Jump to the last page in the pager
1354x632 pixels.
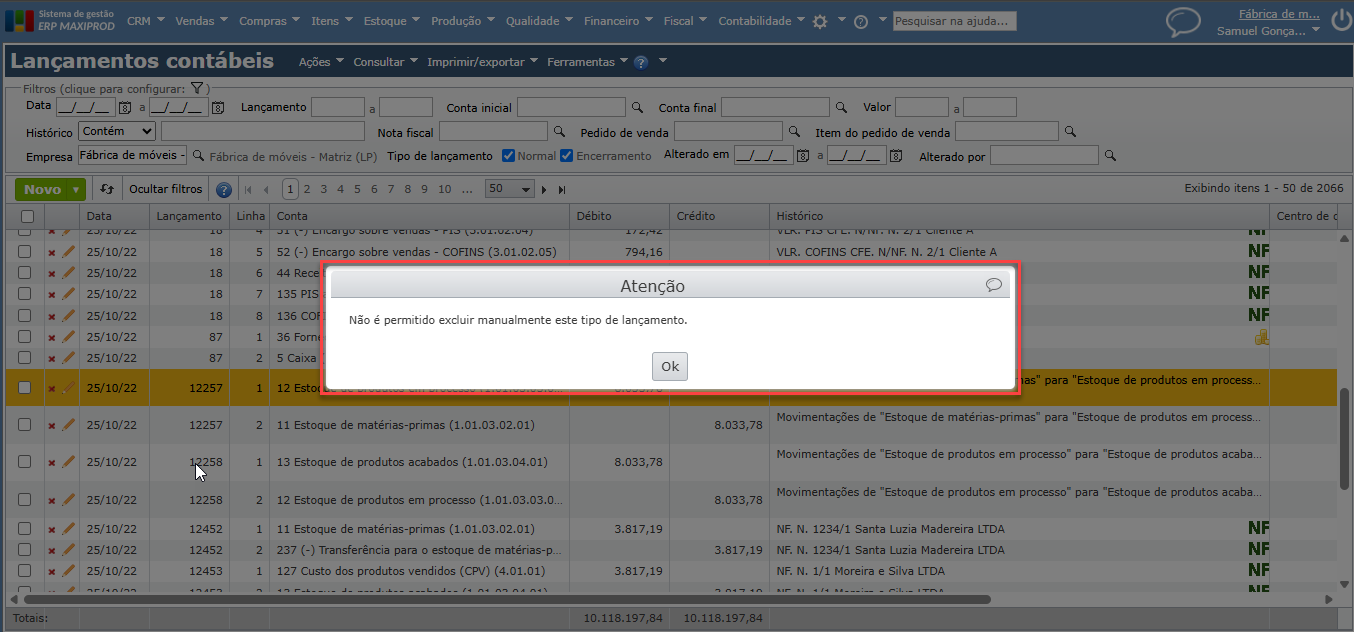click(562, 189)
